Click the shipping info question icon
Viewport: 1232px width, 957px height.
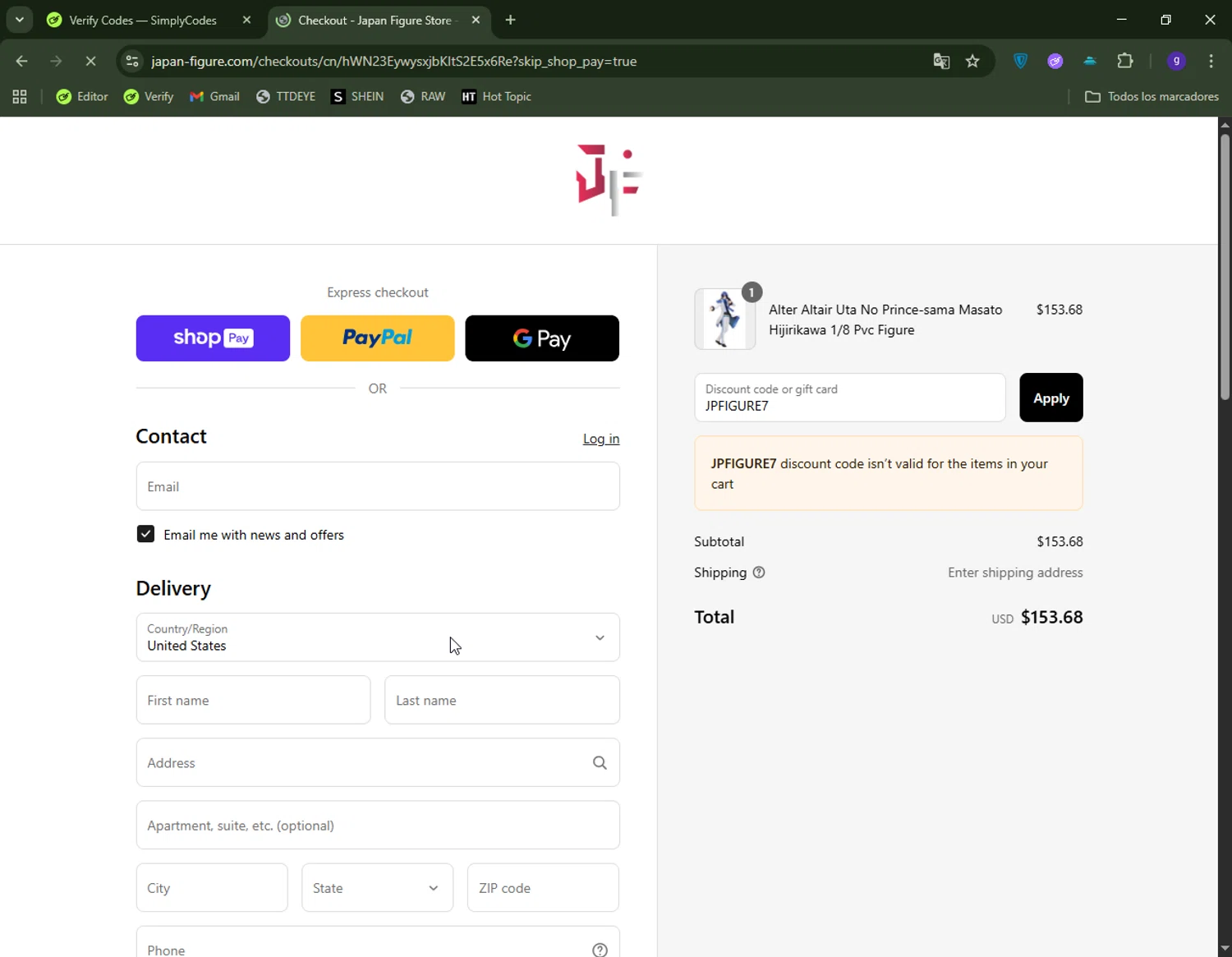pos(759,573)
